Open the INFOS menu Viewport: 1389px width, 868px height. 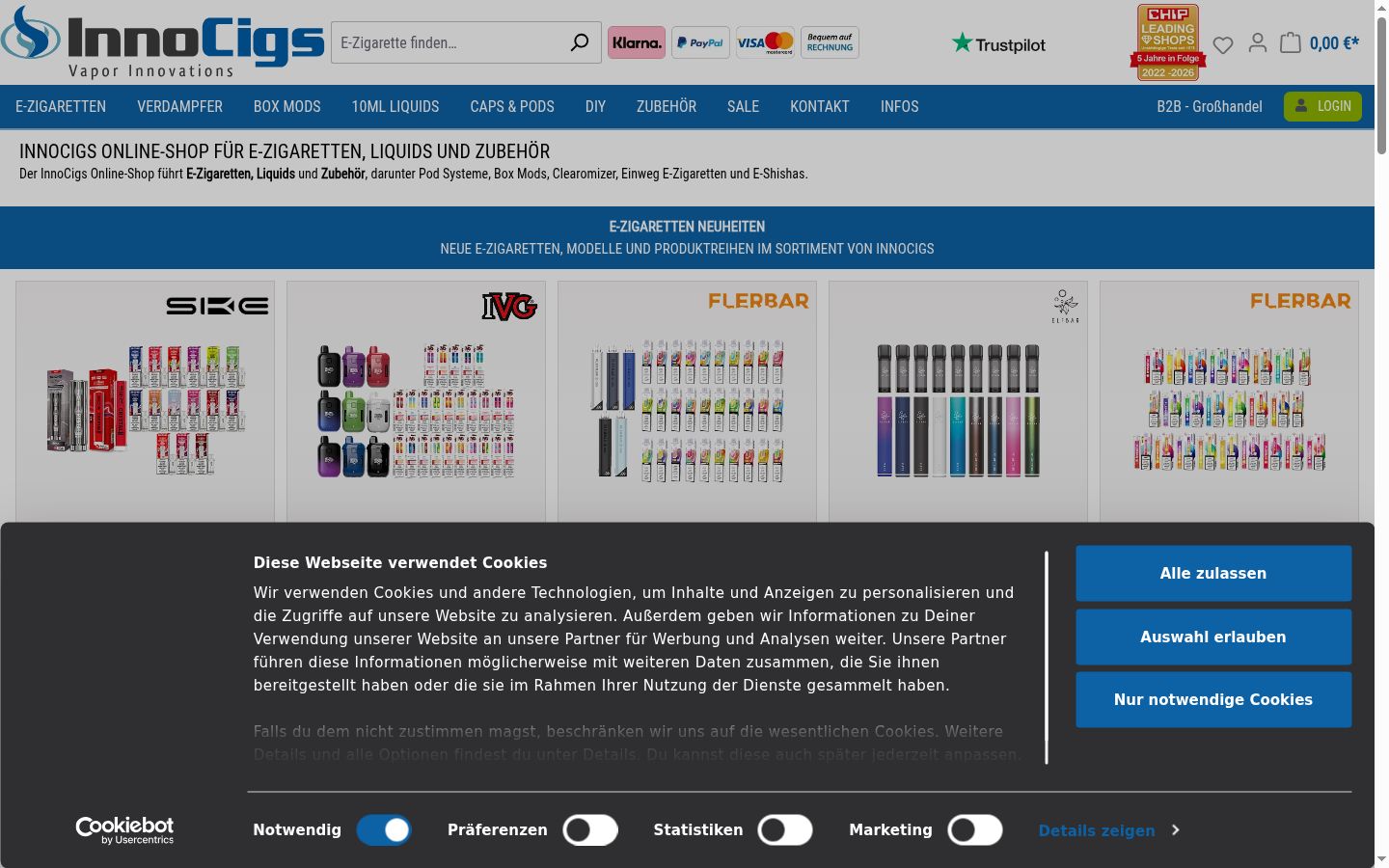click(x=899, y=107)
